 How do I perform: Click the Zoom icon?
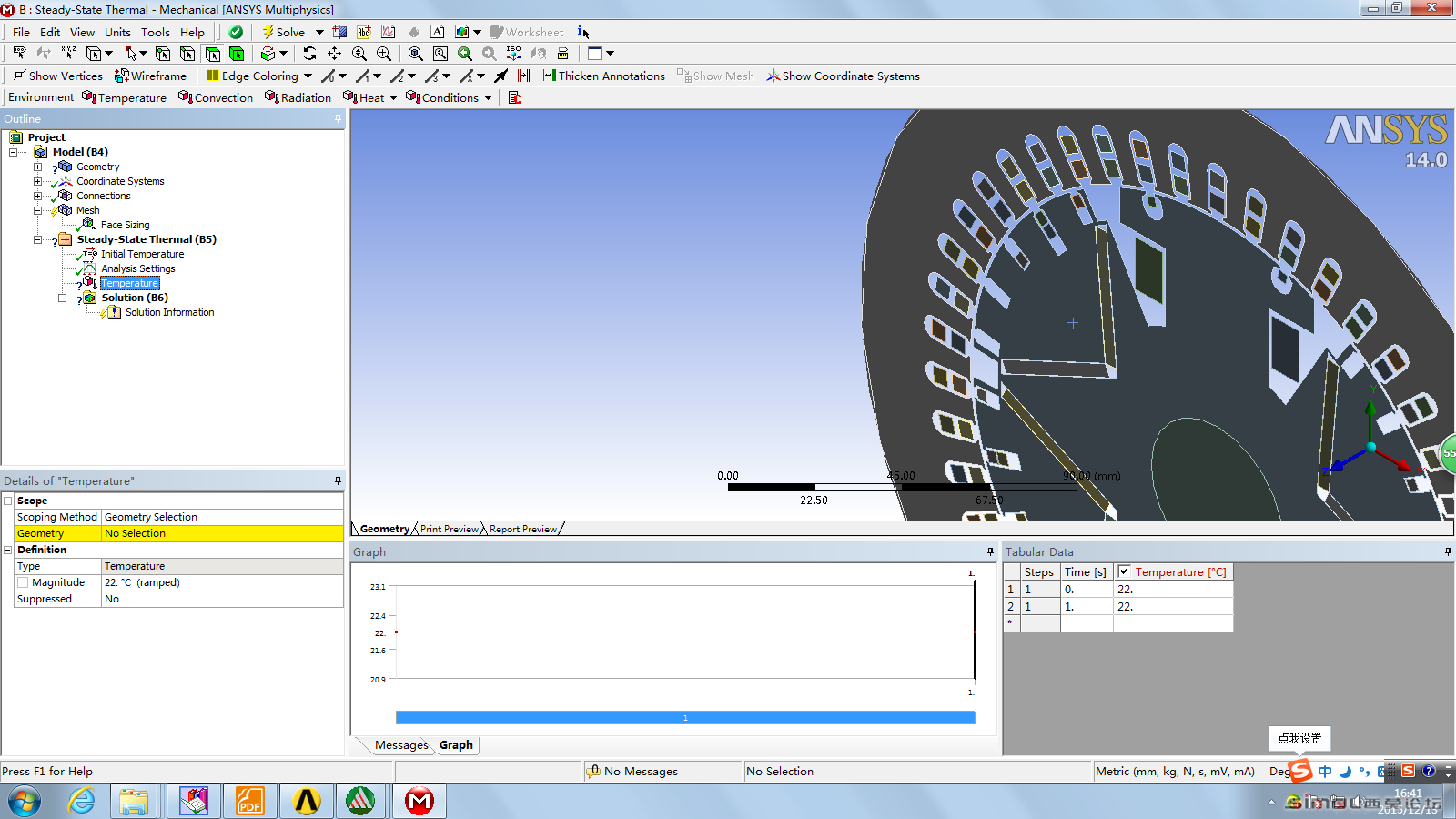(359, 54)
